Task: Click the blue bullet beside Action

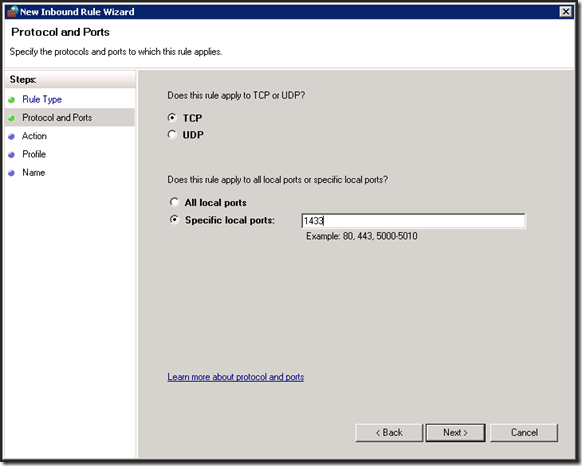Action: 12,137
